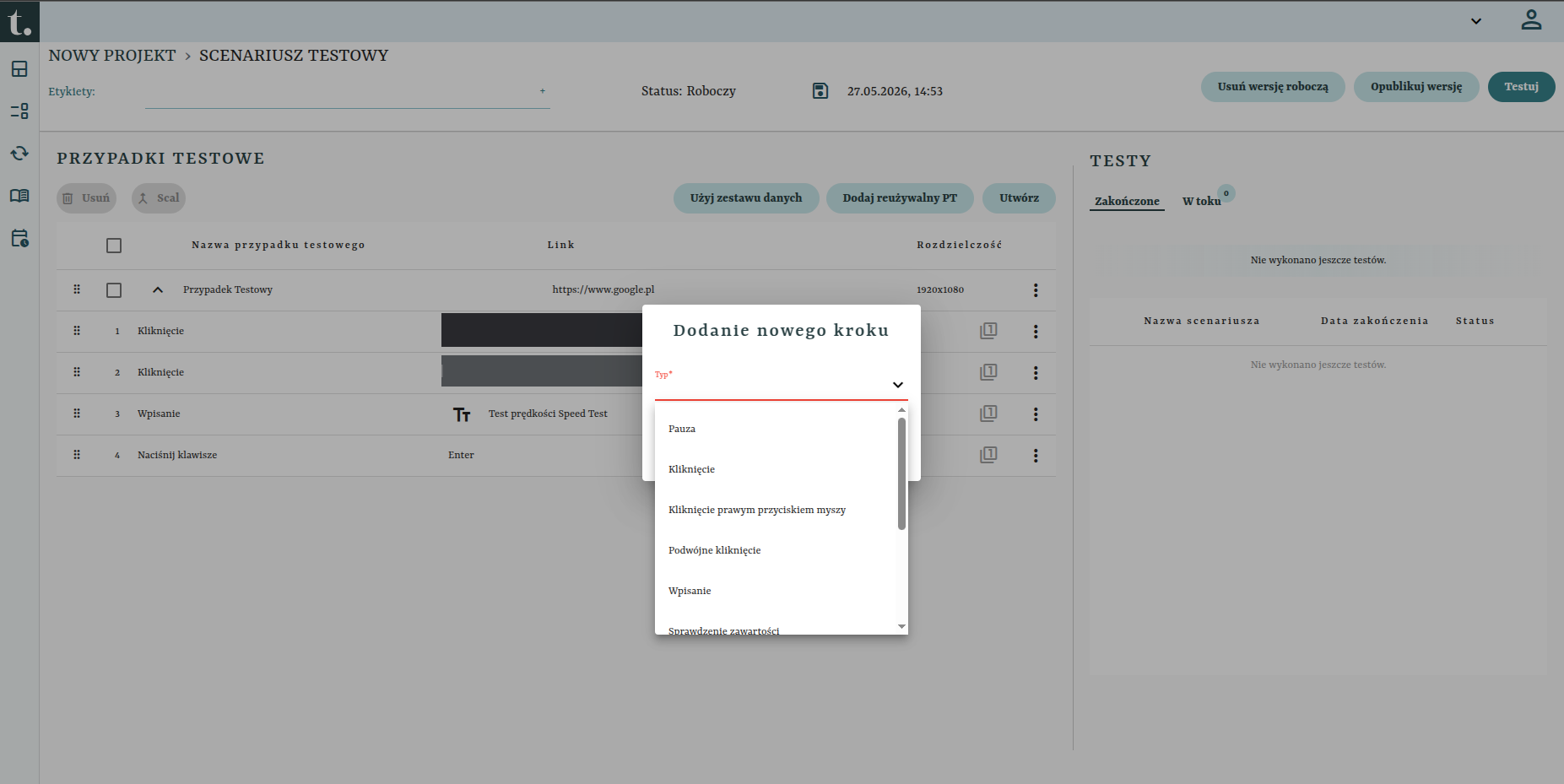Viewport: 1564px width, 784px height.
Task: Click Użyj zestawu danych button
Action: click(746, 198)
